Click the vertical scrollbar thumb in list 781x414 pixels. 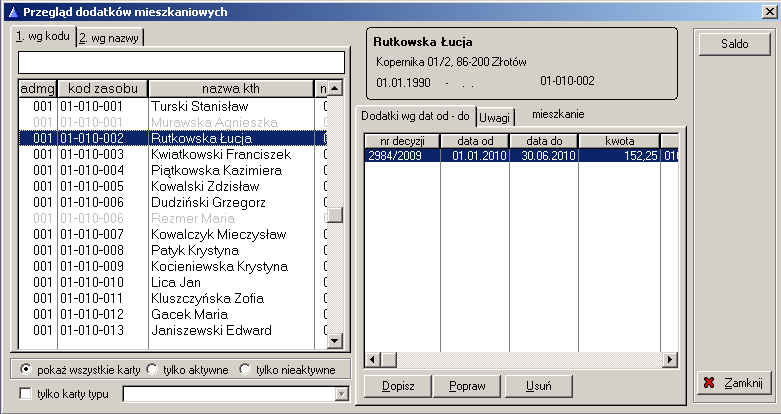click(x=335, y=214)
